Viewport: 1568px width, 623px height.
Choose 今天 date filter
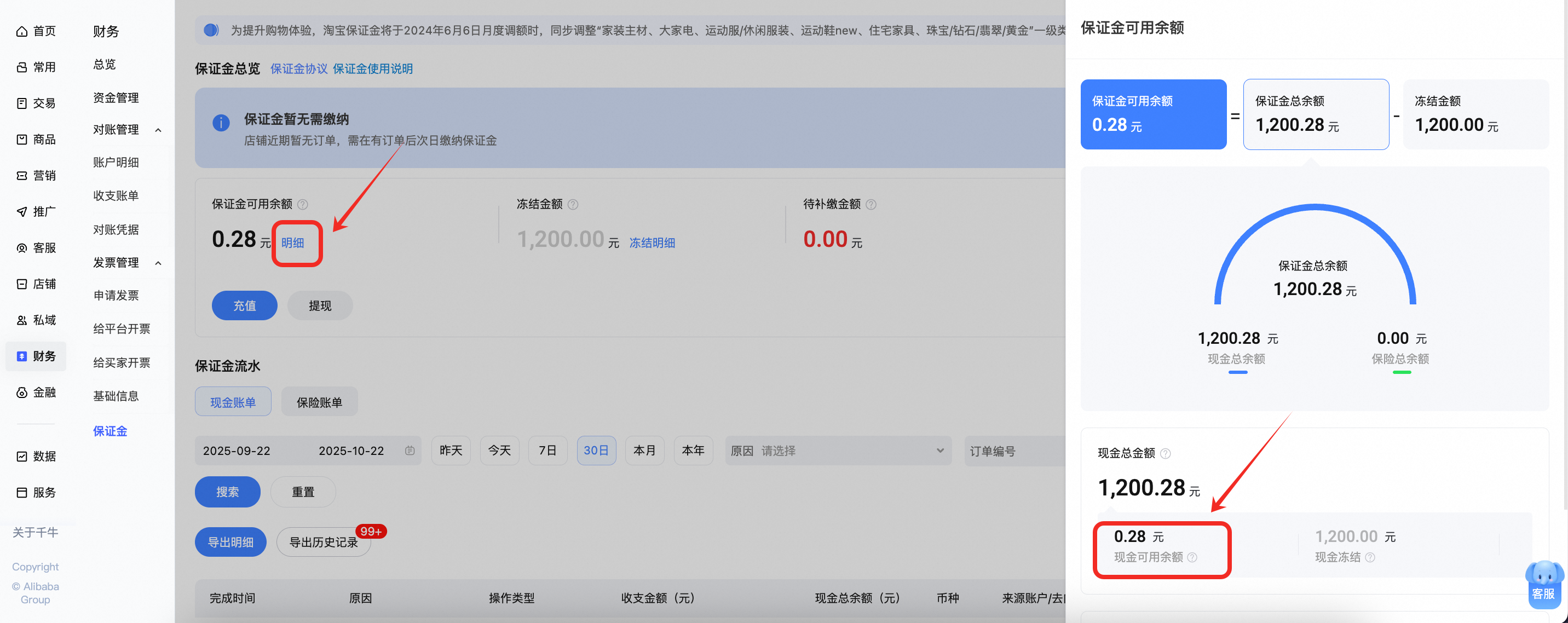point(500,451)
